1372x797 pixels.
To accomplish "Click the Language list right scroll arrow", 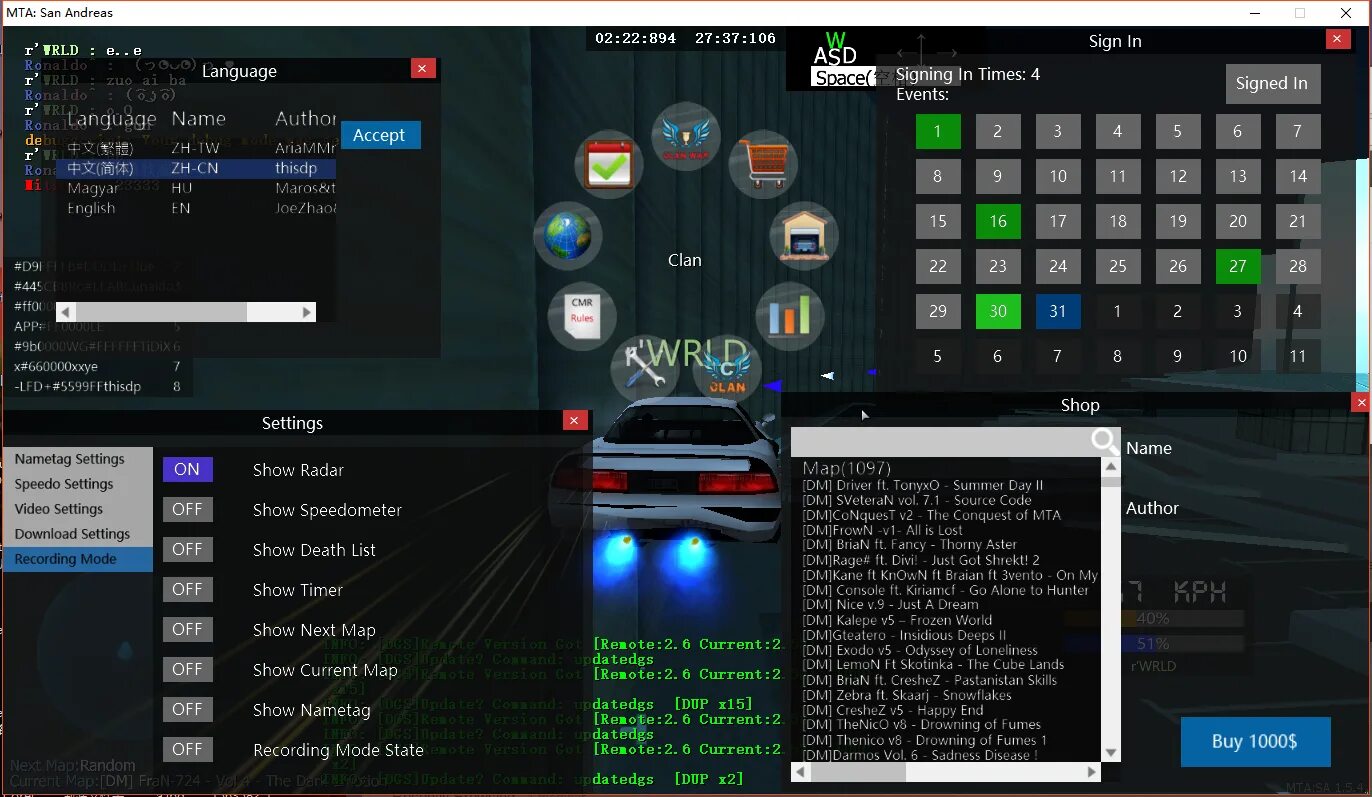I will click(x=307, y=312).
